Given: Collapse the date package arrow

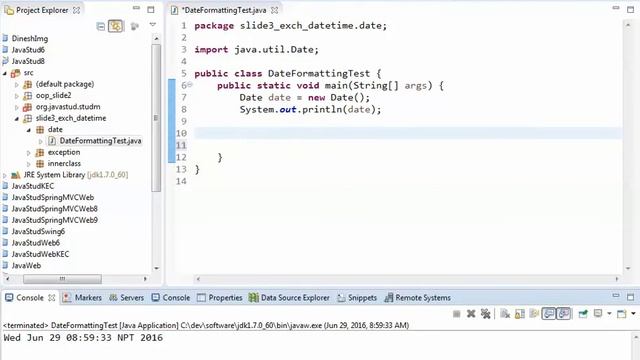Looking at the screenshot, I should pyautogui.click(x=29, y=130).
